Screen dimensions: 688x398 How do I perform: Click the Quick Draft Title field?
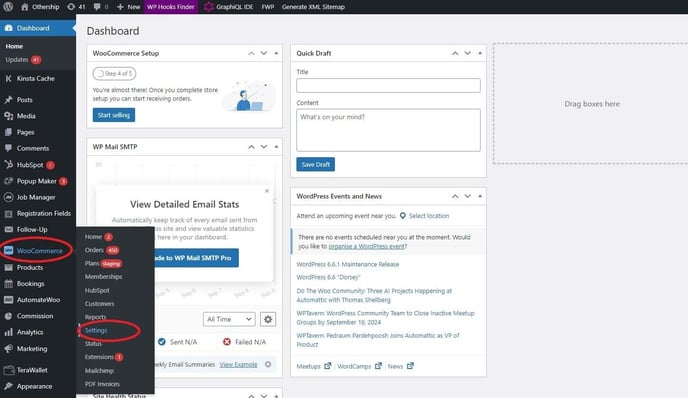[x=388, y=85]
